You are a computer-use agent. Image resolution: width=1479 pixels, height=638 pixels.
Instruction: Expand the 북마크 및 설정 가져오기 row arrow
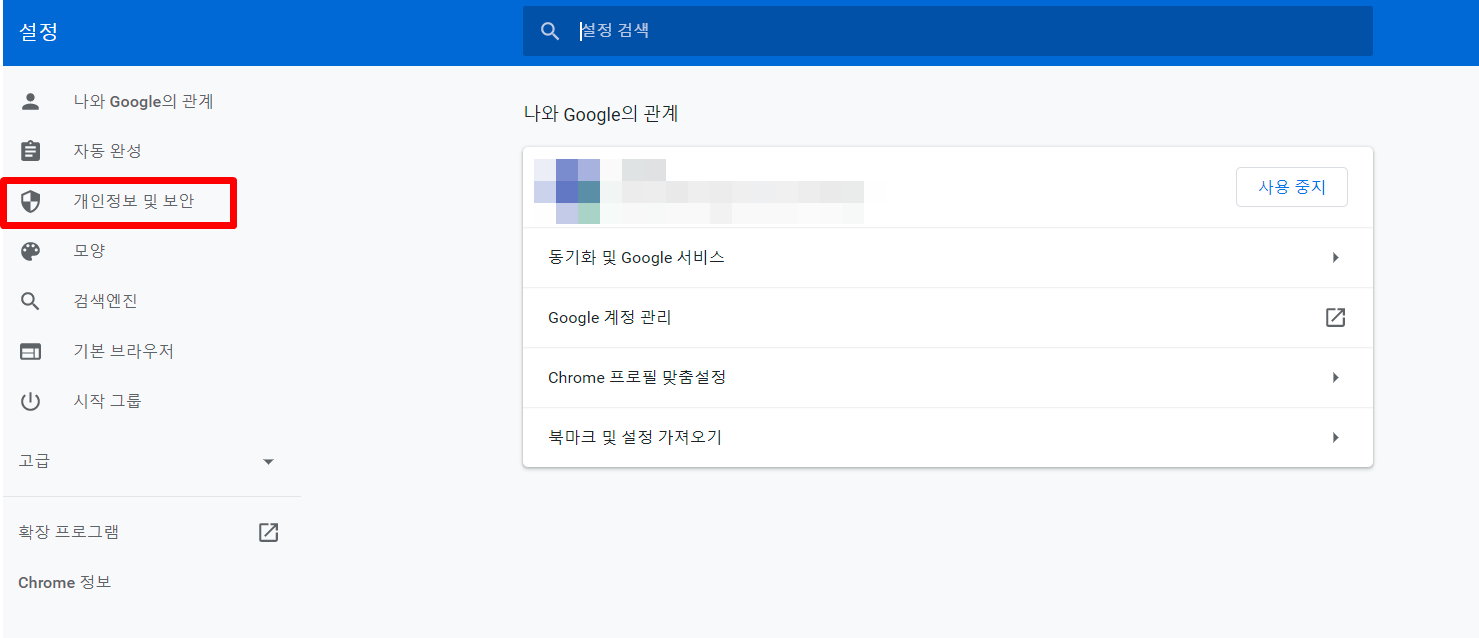click(1335, 437)
